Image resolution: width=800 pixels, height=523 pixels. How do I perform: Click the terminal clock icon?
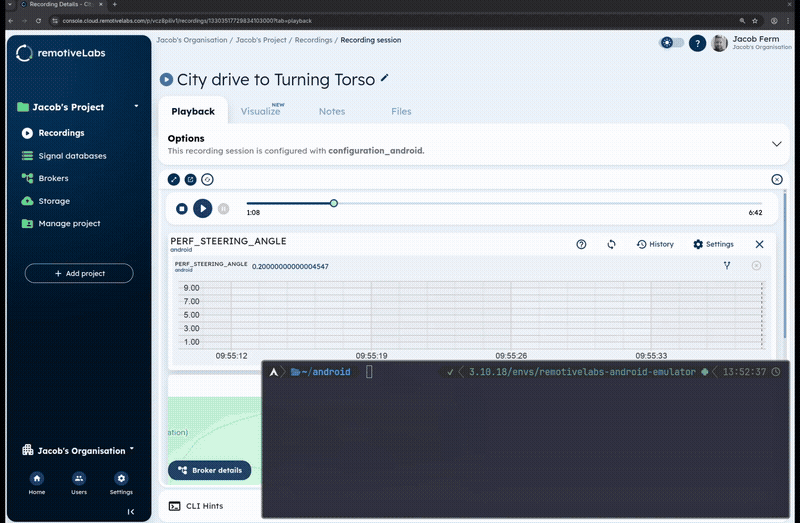776,372
